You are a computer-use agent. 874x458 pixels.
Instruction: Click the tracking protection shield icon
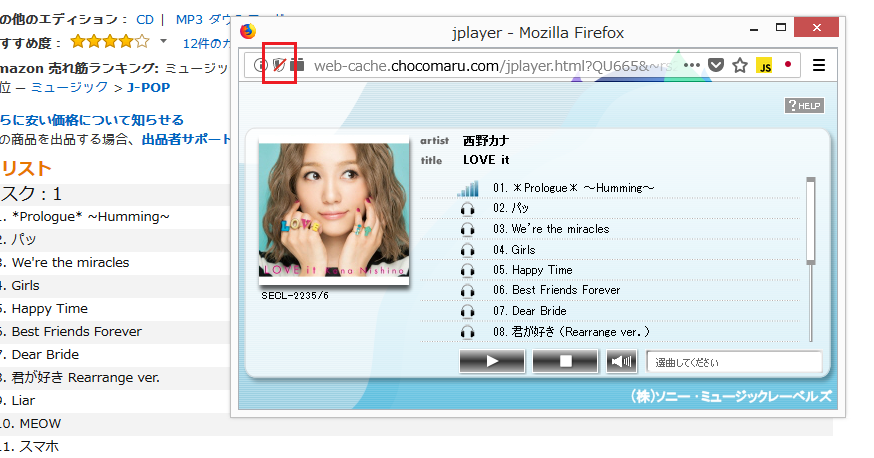coord(279,66)
